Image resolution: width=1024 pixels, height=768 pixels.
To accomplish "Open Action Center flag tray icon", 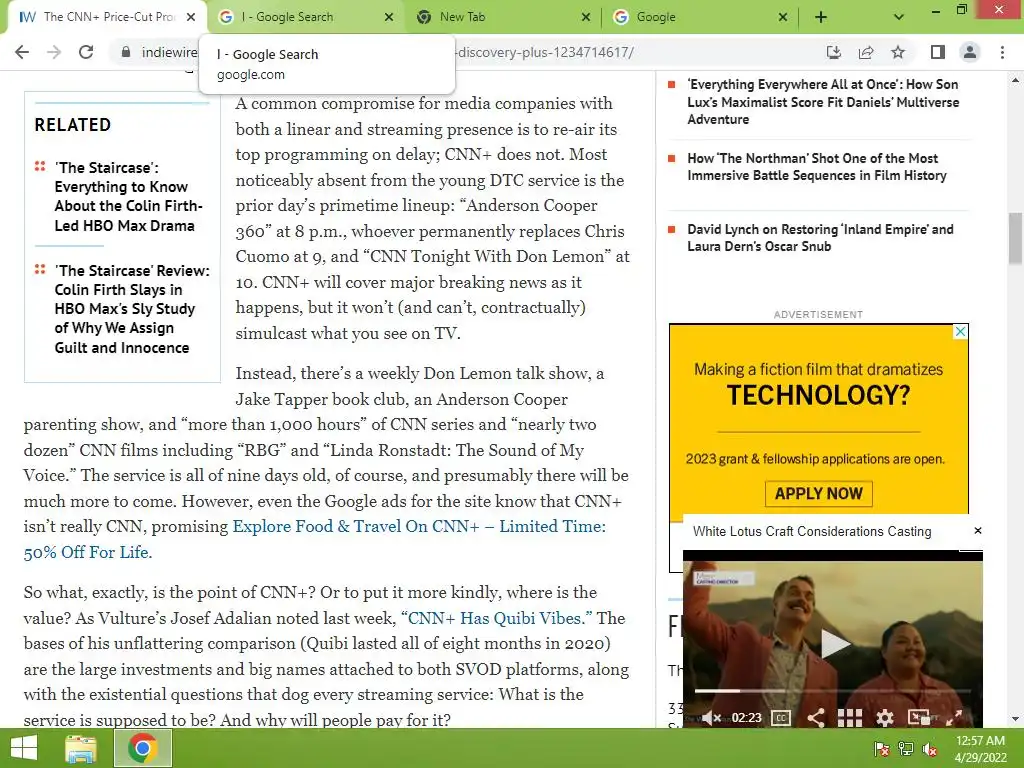I will tap(882, 749).
